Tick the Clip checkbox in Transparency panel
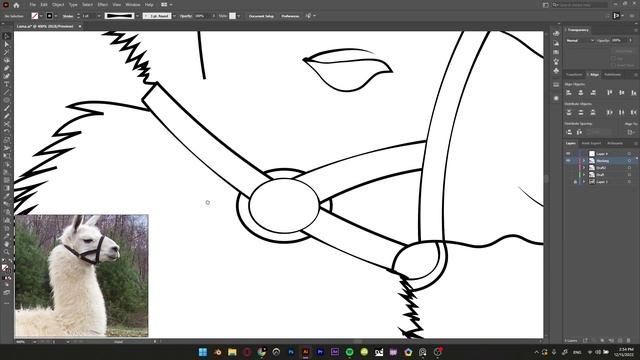This screenshot has width=640, height=360. tap(613, 59)
